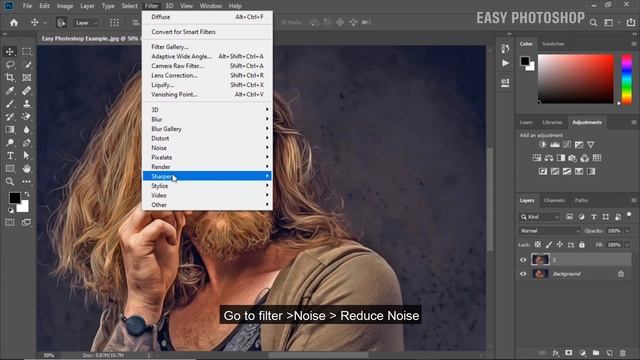
Task: Toggle type layer filter icon
Action: tap(594, 217)
